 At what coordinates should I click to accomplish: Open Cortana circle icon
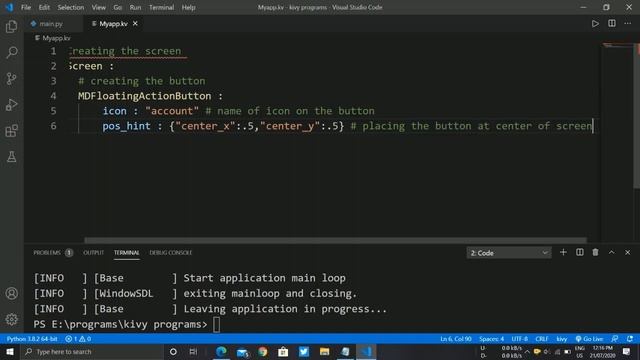point(173,351)
